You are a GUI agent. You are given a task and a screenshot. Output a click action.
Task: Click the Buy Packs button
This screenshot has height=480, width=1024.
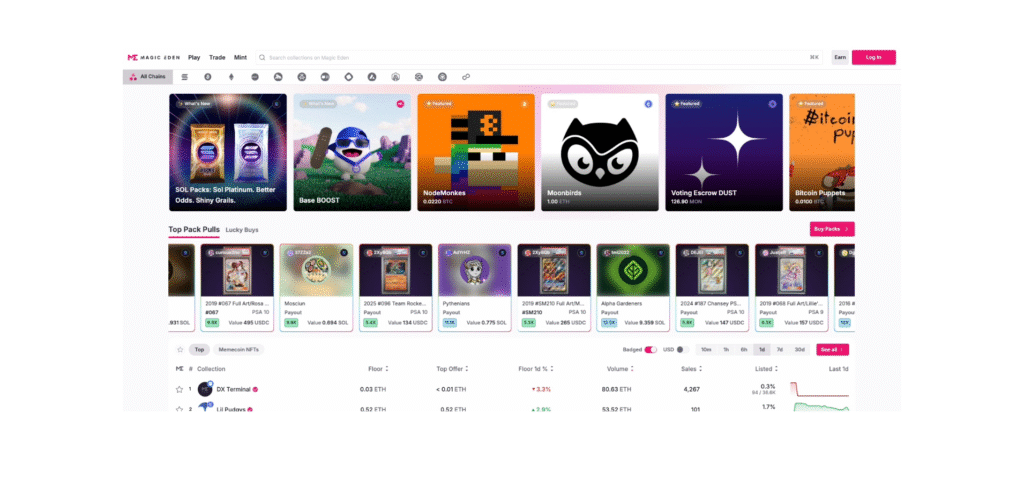pos(831,229)
